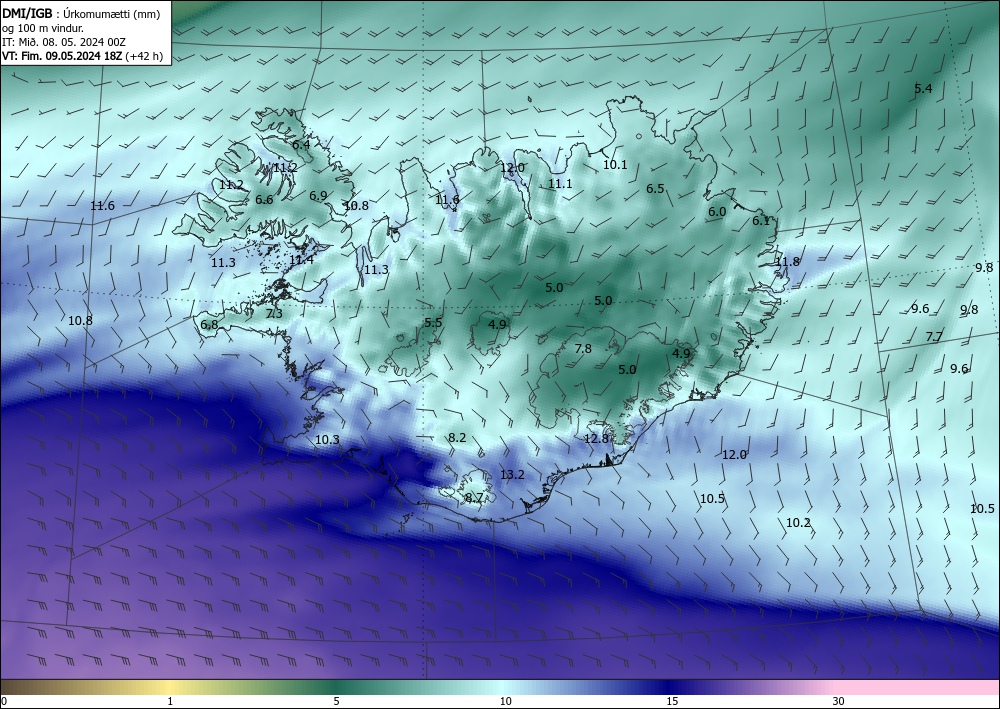Click the 15 label on the color scale
This screenshot has height=709, width=1000.
click(x=672, y=701)
